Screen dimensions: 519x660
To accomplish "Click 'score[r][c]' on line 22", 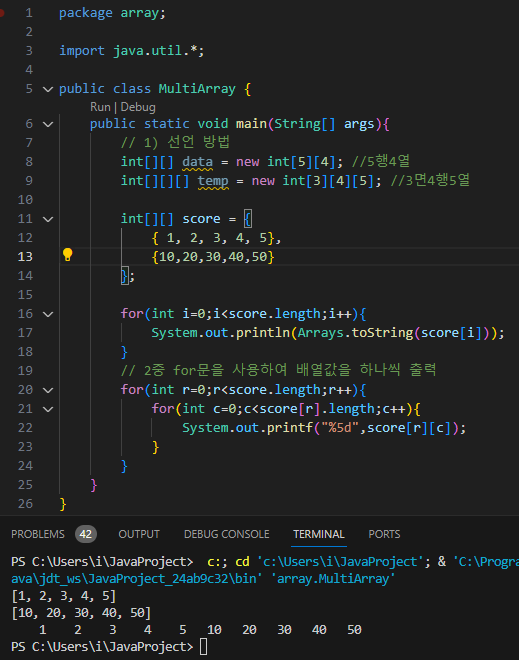I will coord(412,428).
